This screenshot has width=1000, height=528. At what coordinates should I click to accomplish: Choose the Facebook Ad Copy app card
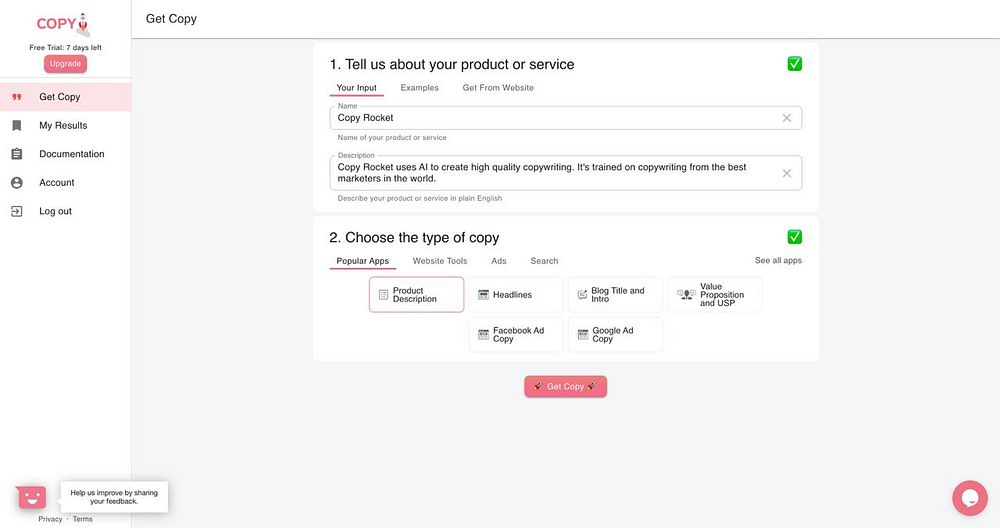[x=516, y=335]
